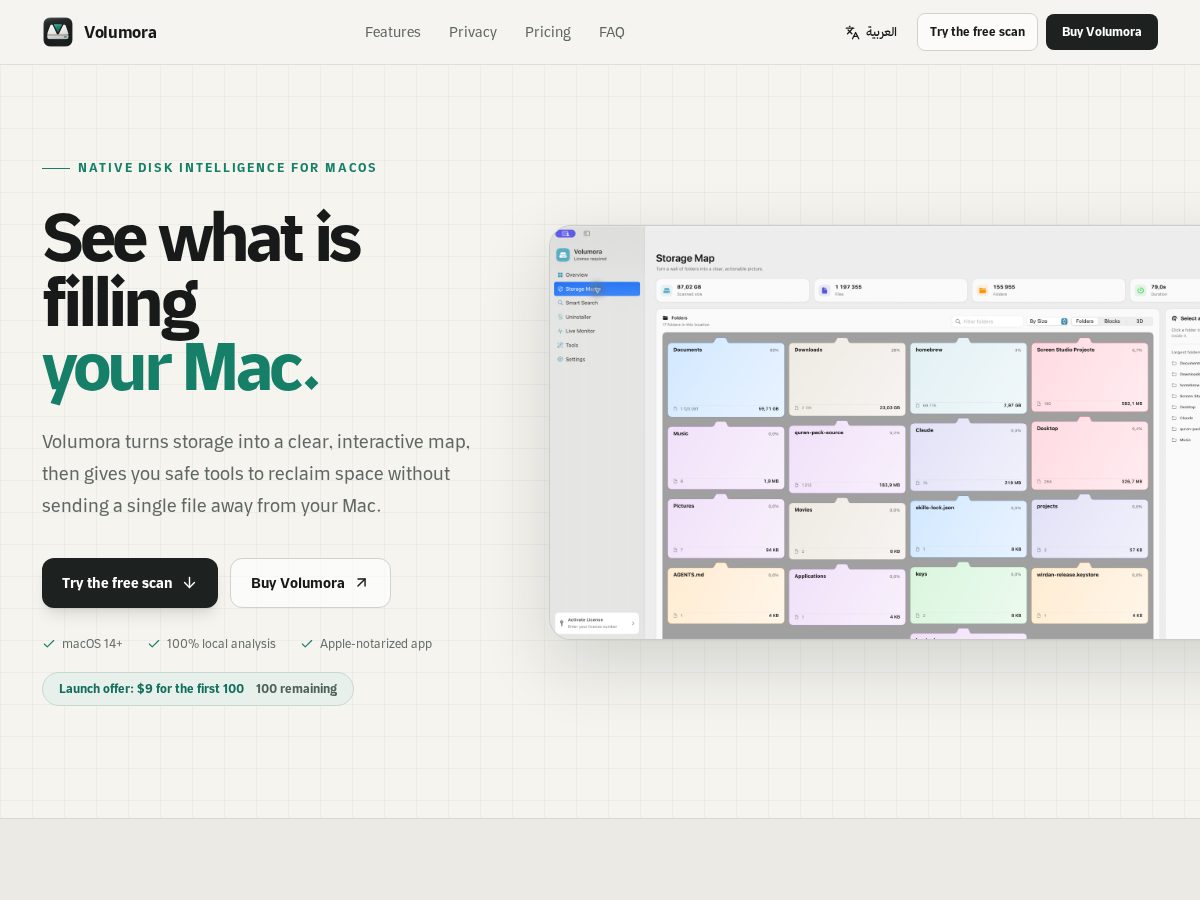Open the Desktop folder card
The width and height of the screenshot is (1200, 900).
click(x=1090, y=455)
